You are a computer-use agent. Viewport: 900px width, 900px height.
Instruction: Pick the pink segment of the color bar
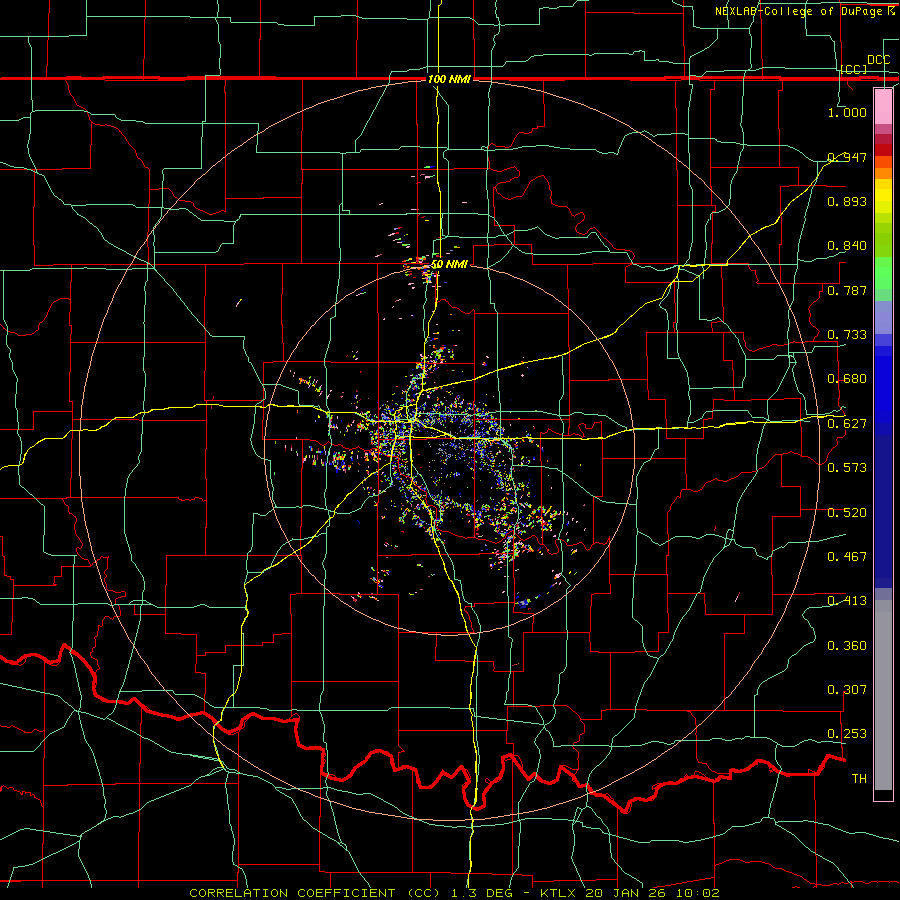[883, 107]
